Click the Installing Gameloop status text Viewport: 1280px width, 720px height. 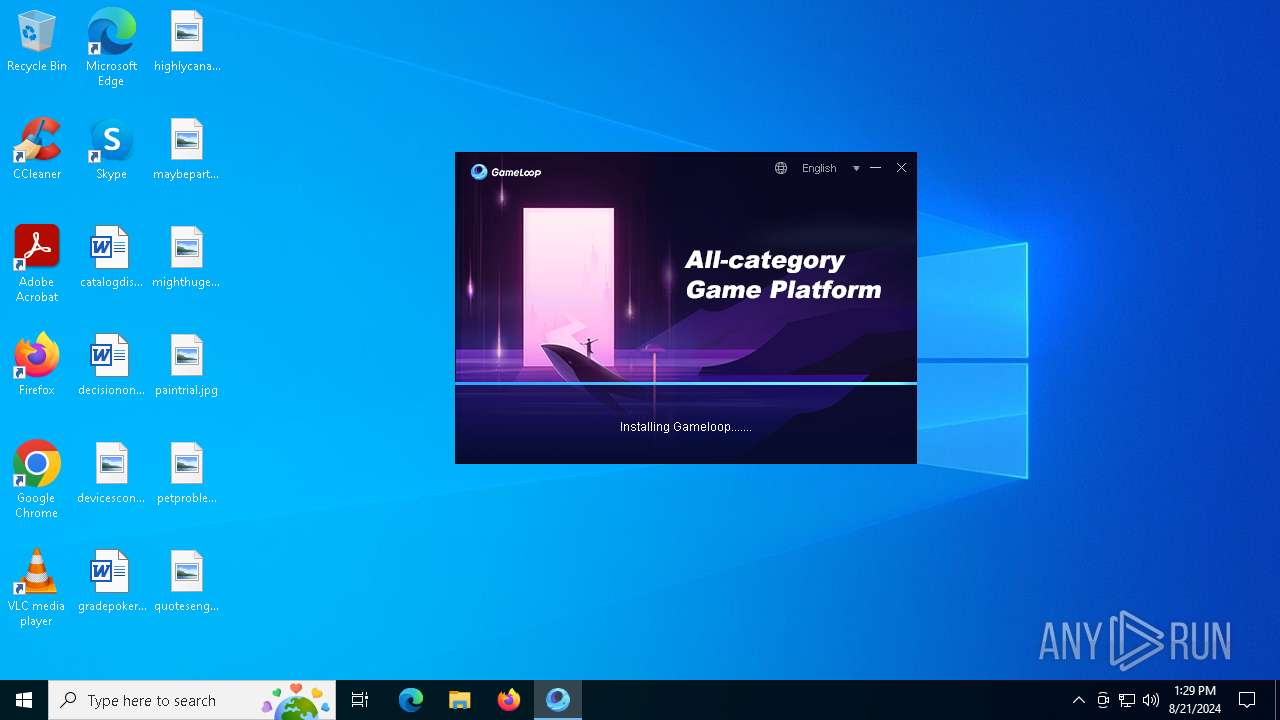pos(686,427)
